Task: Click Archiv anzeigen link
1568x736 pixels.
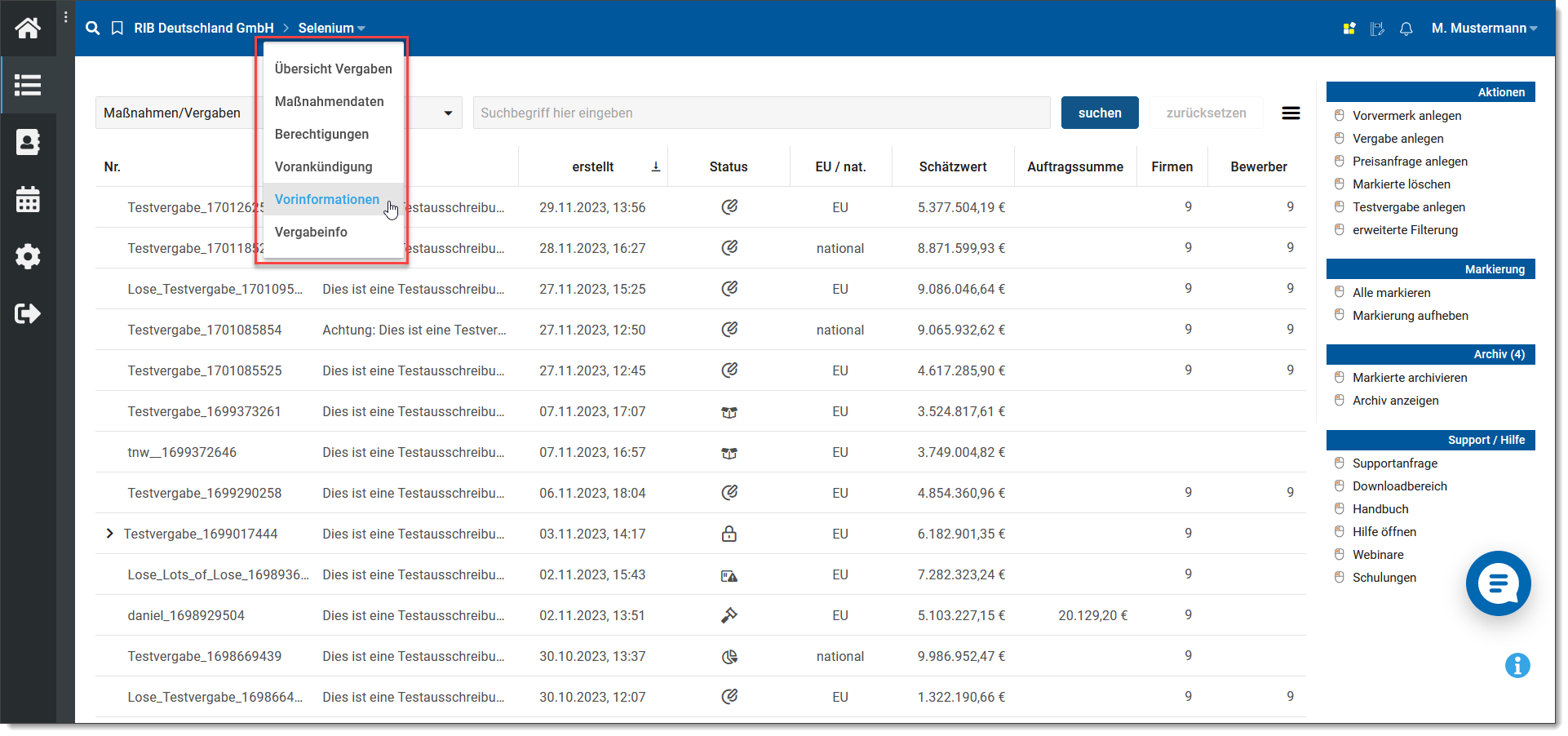Action: pos(1395,401)
